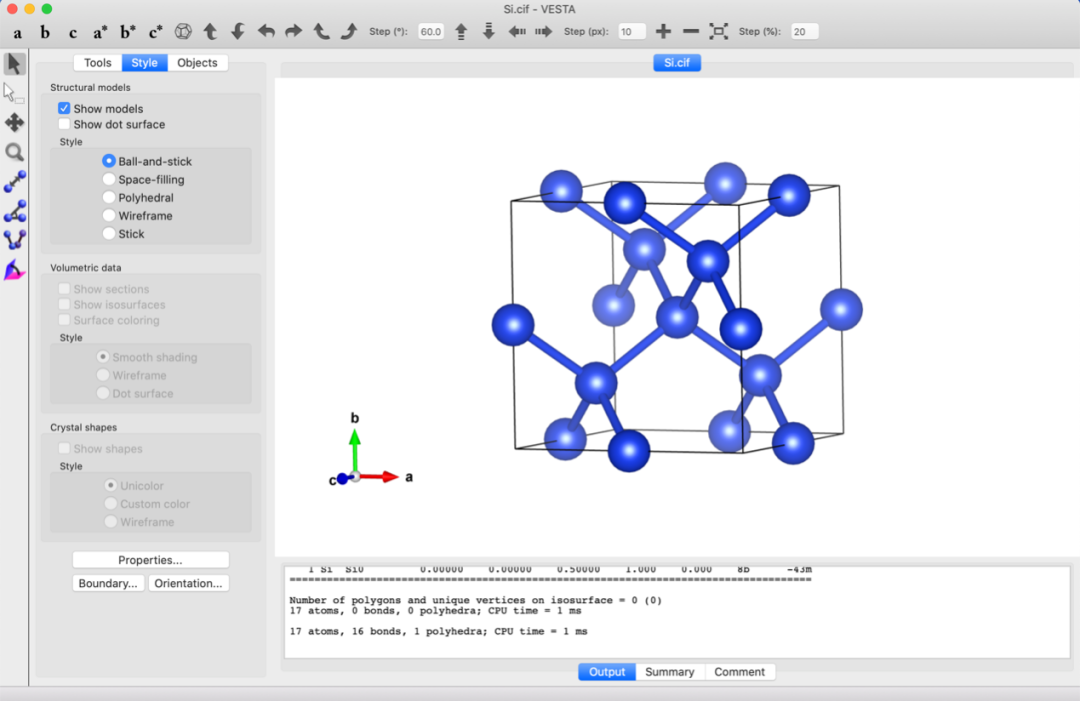1080x701 pixels.
Task: Enable Show dot surface
Action: [x=64, y=124]
